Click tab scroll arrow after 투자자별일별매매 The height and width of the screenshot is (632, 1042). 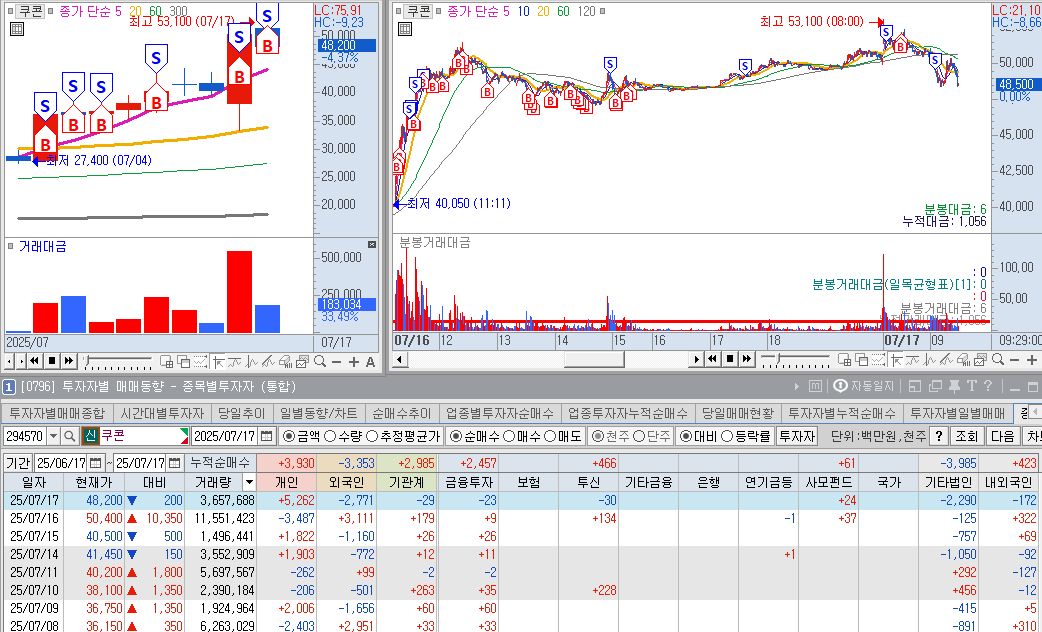coord(1033,413)
